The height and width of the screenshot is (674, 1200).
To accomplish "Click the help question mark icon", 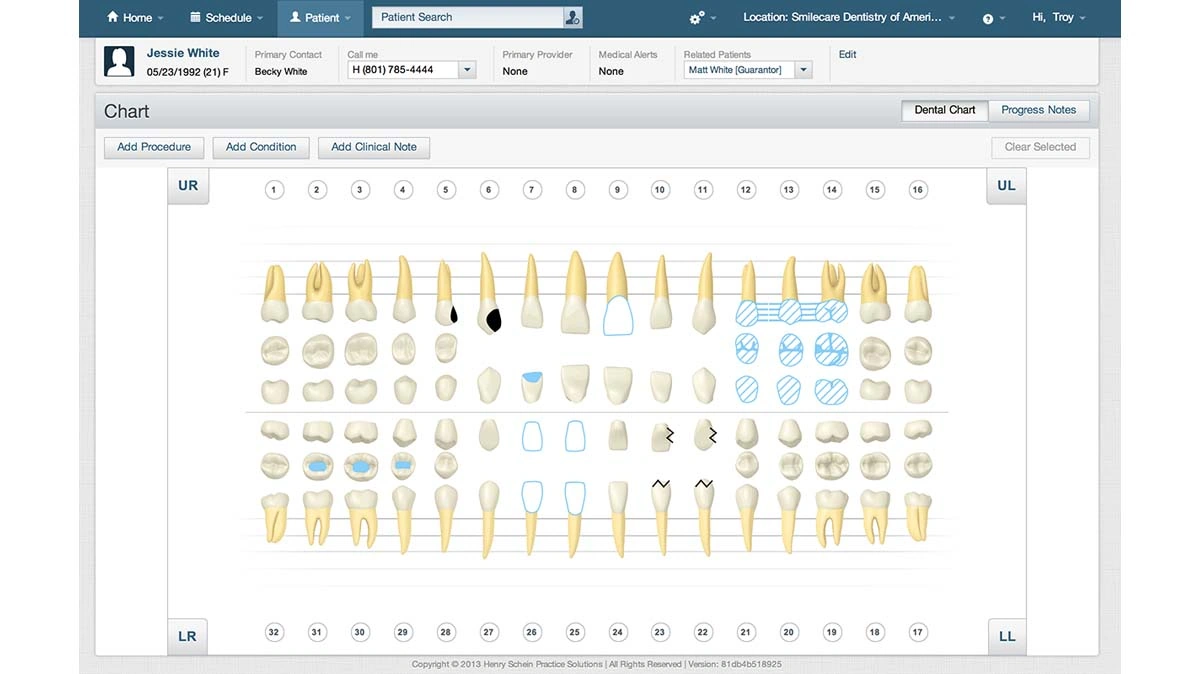I will (986, 17).
